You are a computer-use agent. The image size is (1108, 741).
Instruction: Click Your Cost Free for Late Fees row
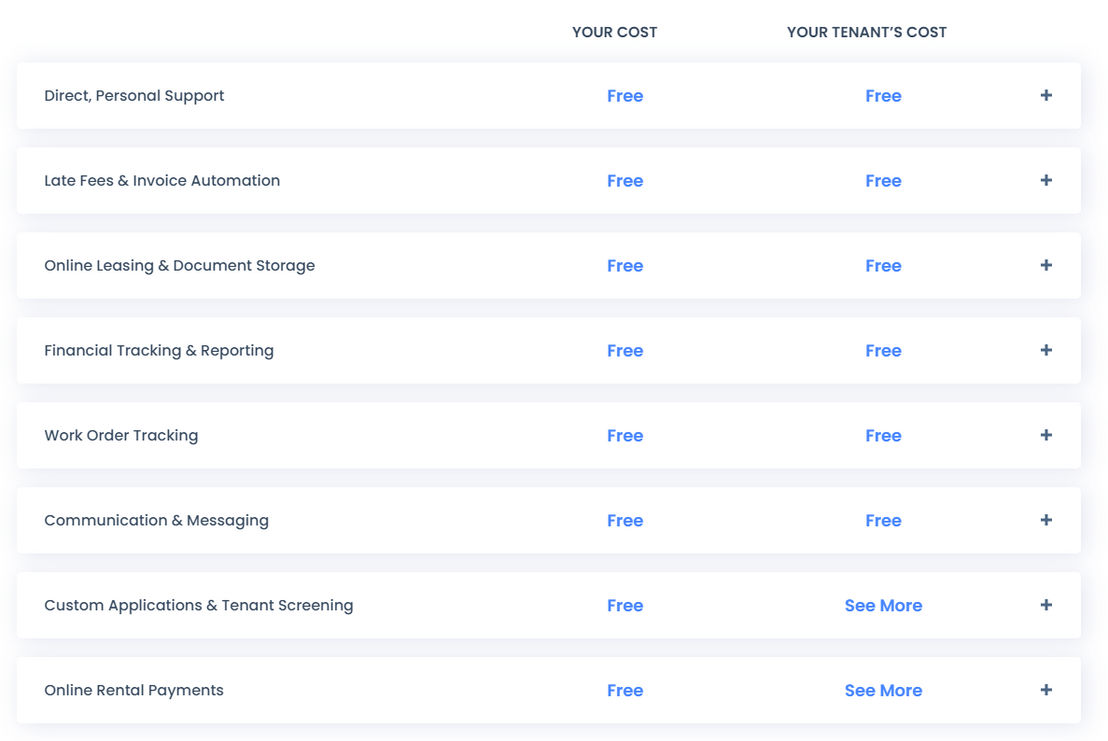625,181
